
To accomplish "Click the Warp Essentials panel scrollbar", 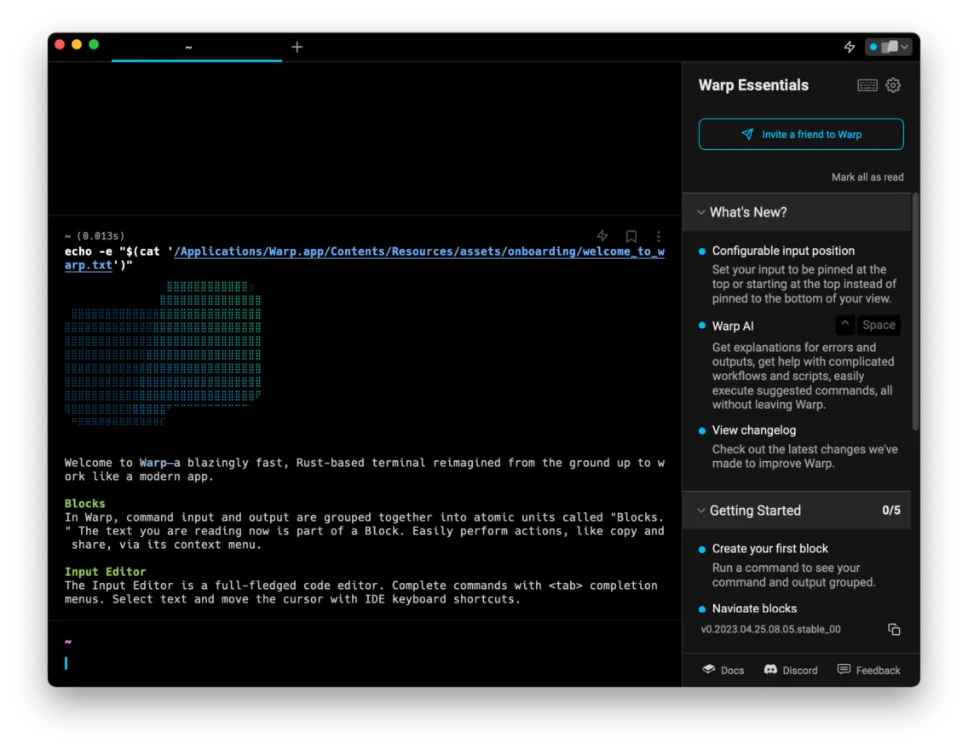I will click(916, 312).
